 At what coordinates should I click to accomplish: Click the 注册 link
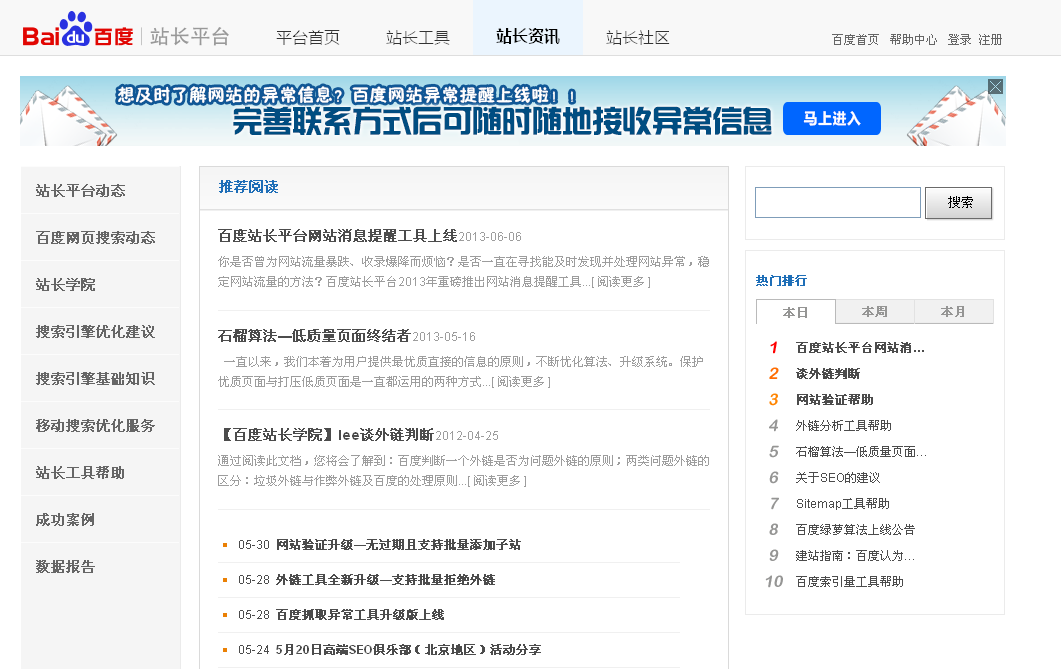click(x=990, y=40)
